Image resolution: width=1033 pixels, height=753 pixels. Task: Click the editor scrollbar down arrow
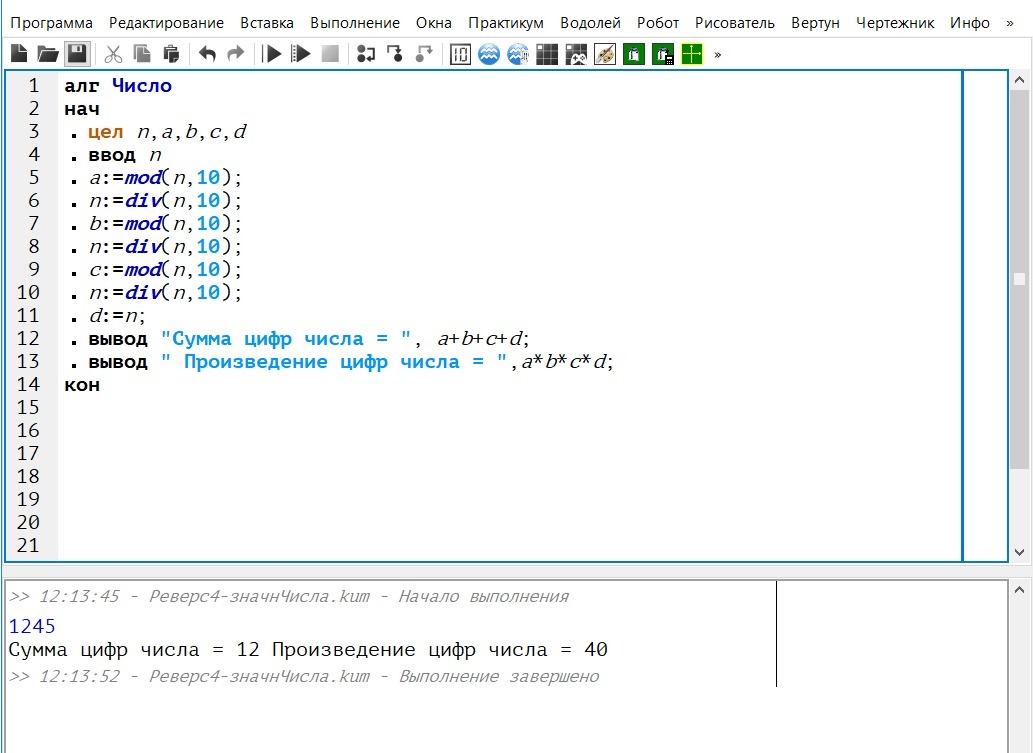click(1019, 552)
